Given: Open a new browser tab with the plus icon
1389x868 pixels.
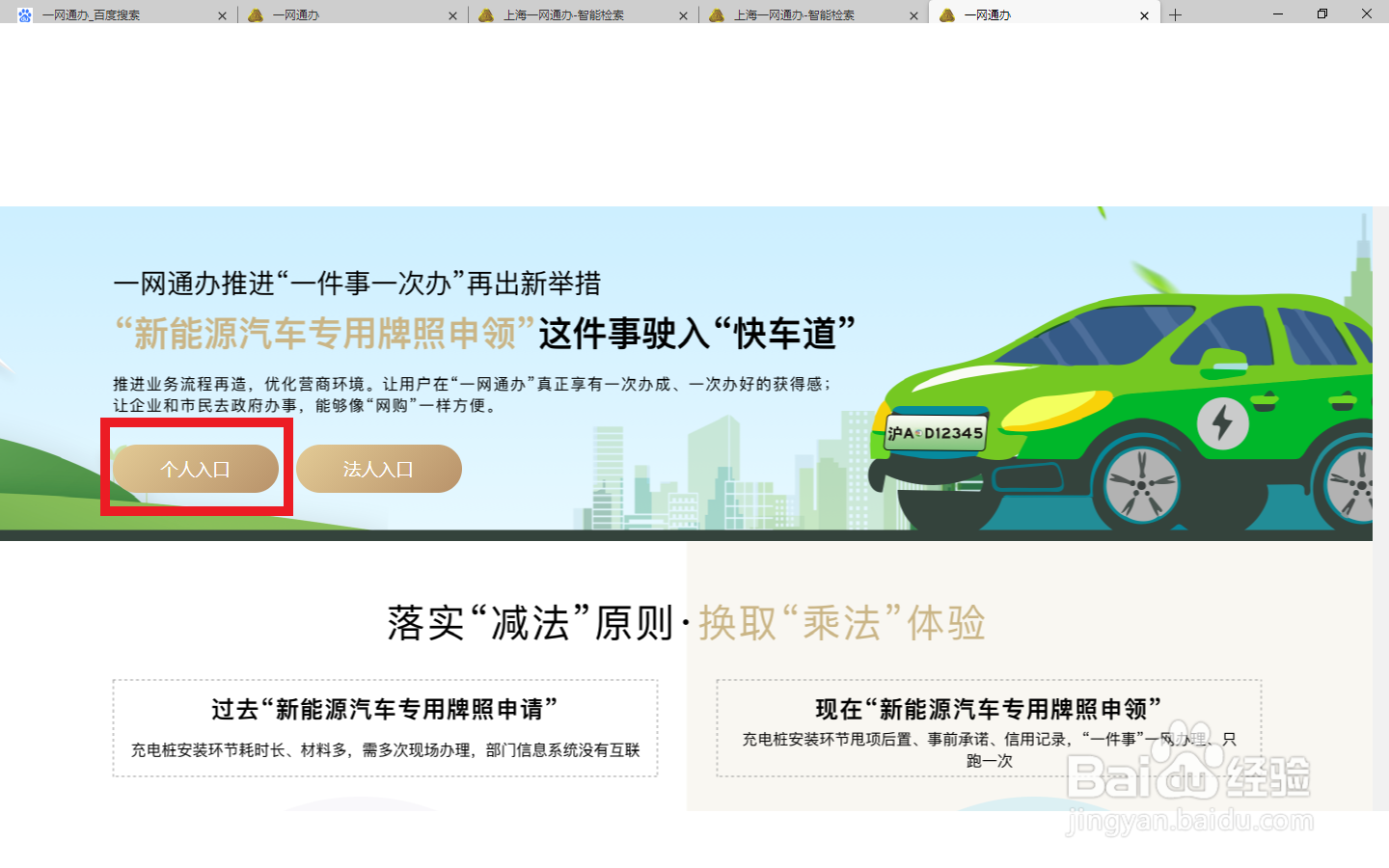Looking at the screenshot, I should click(x=1175, y=14).
